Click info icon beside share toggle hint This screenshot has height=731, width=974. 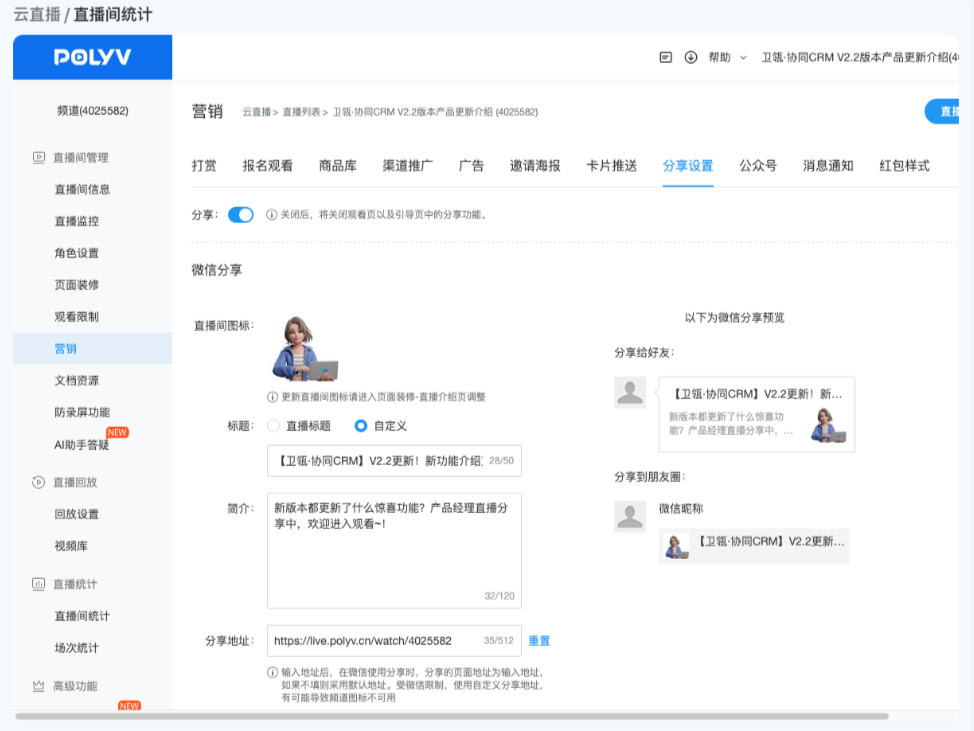(x=271, y=214)
